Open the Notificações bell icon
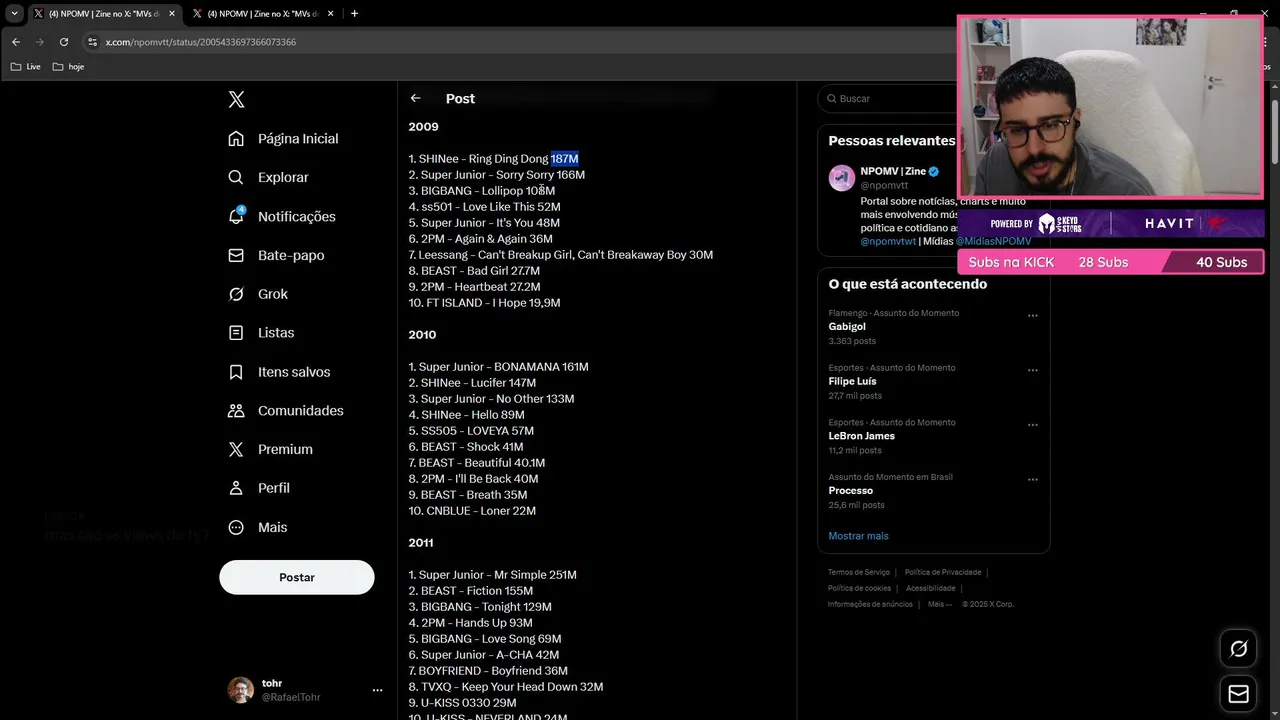The width and height of the screenshot is (1280, 720). [x=236, y=216]
